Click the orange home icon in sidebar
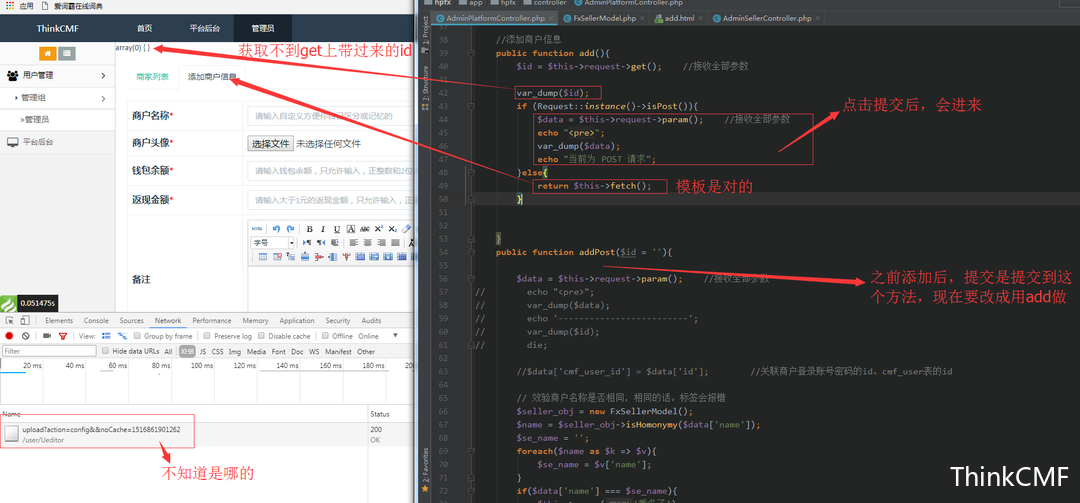Viewport: 1080px width, 503px height. (x=48, y=53)
